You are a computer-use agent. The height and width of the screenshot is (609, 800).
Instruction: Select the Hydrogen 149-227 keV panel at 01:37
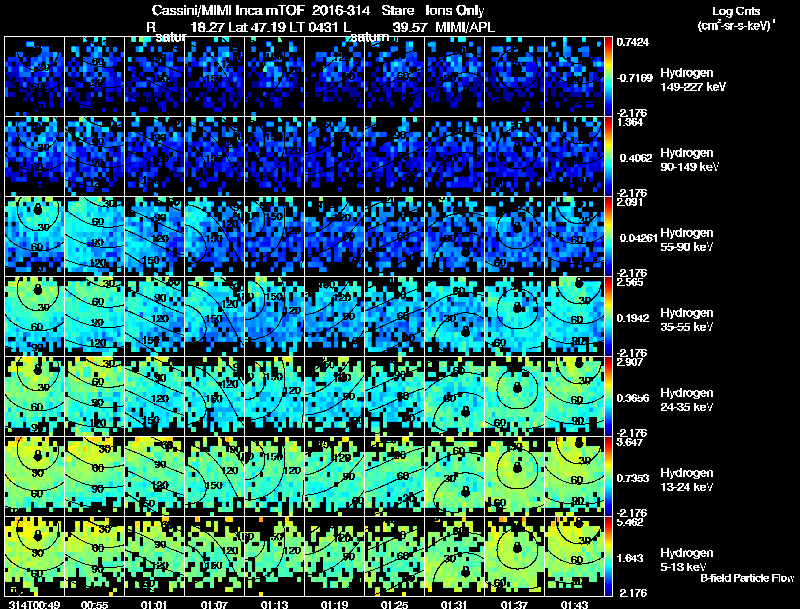pos(514,77)
